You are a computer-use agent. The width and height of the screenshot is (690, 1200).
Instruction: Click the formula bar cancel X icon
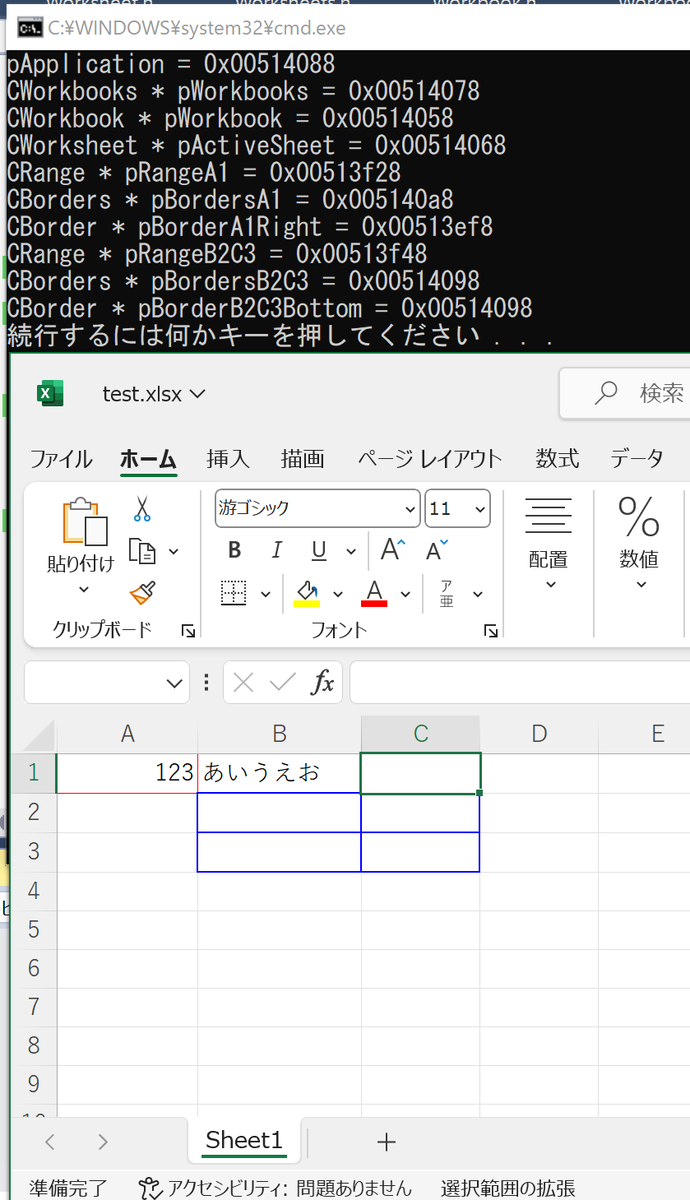243,682
